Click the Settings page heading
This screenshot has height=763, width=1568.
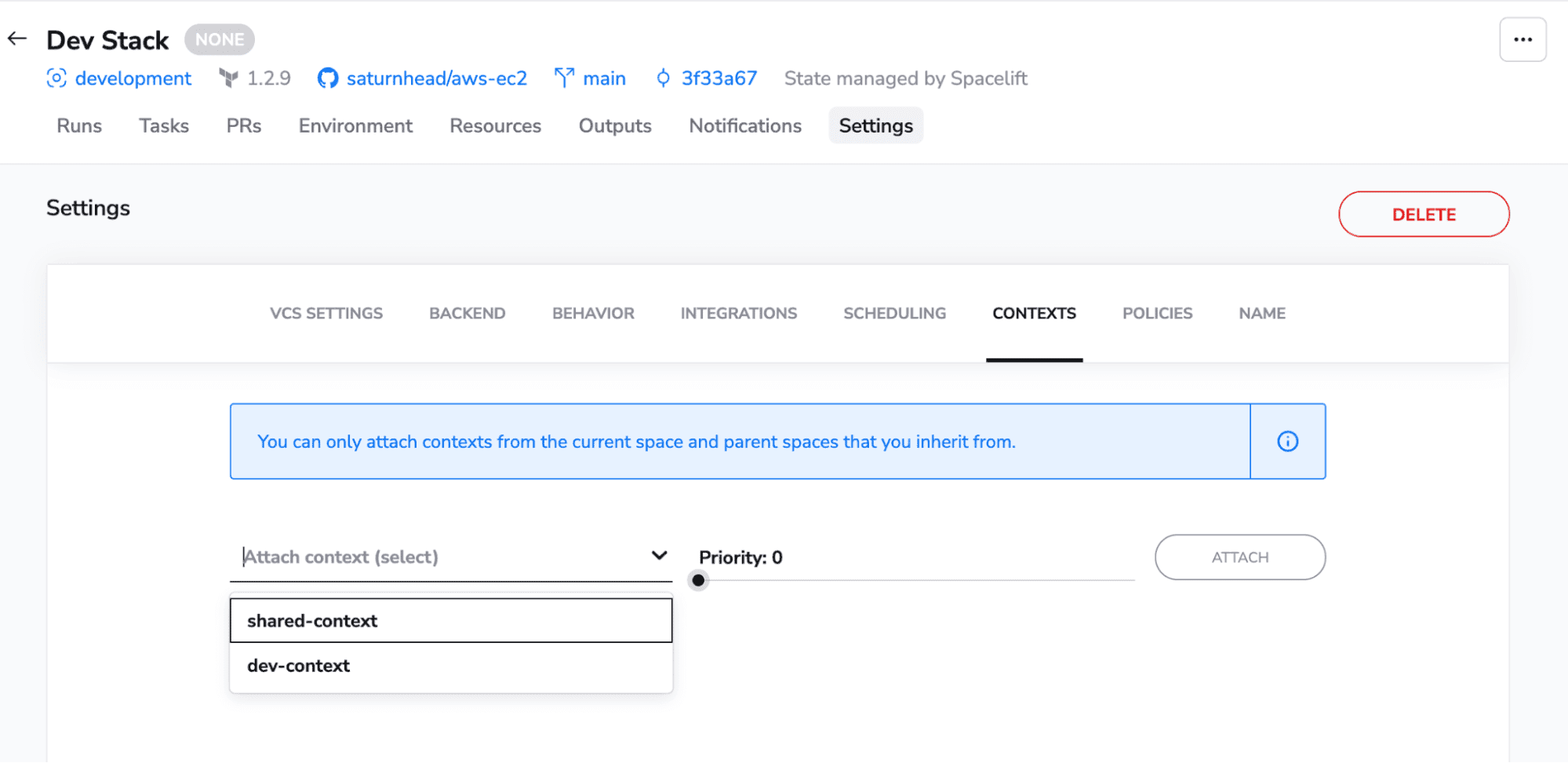click(88, 208)
